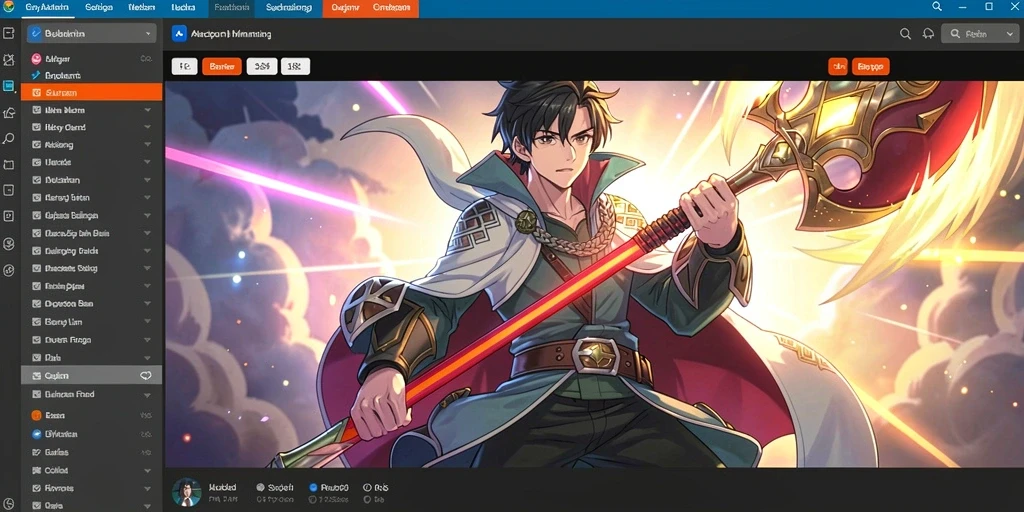
Task: Click the magnifier icon in the blue title bar
Action: point(936,7)
